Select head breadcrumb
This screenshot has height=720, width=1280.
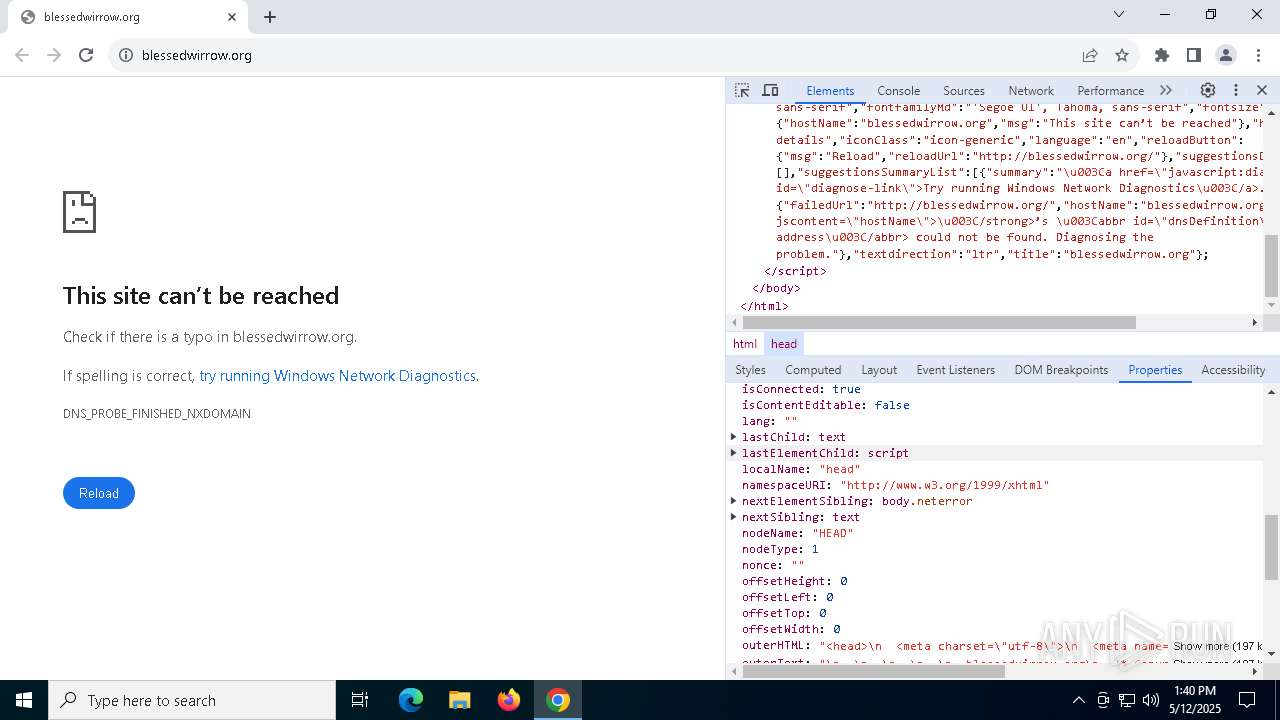(x=784, y=343)
